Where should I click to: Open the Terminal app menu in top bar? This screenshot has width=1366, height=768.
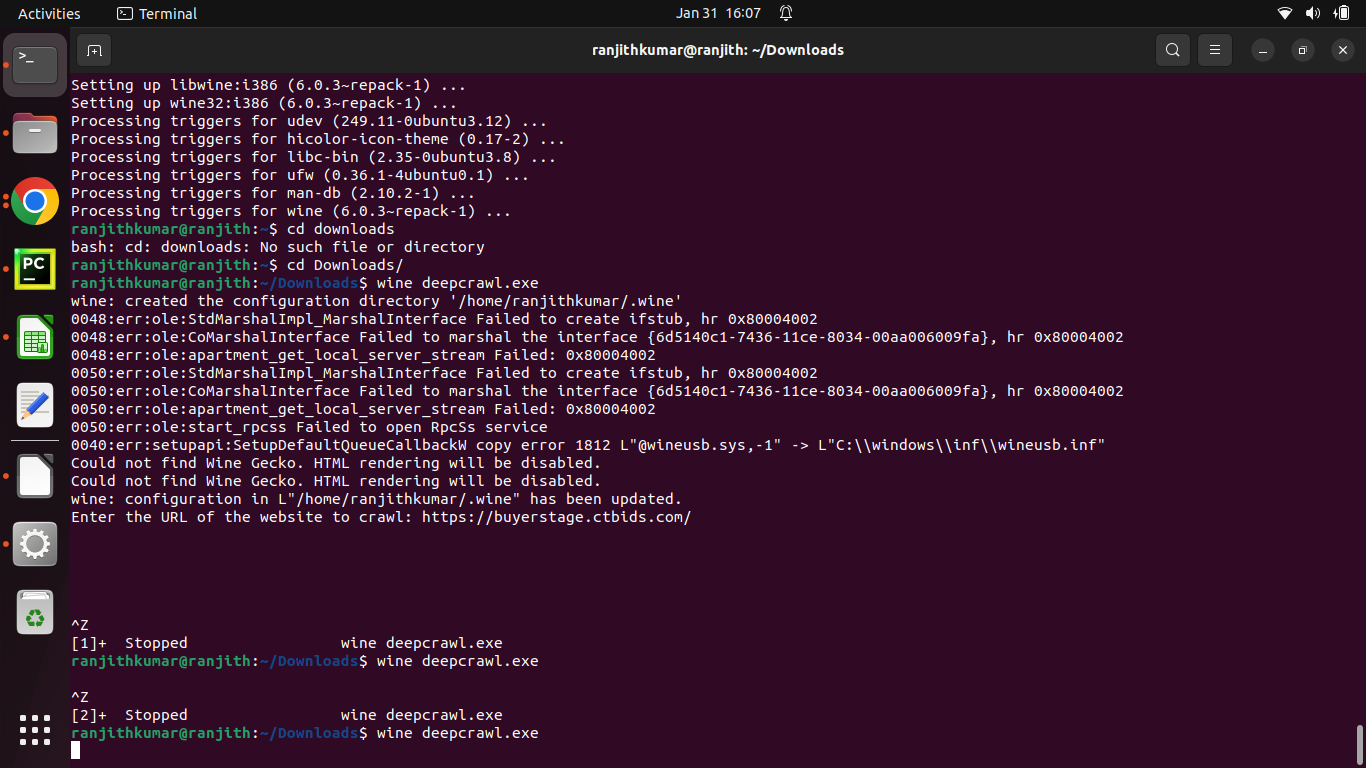click(157, 13)
